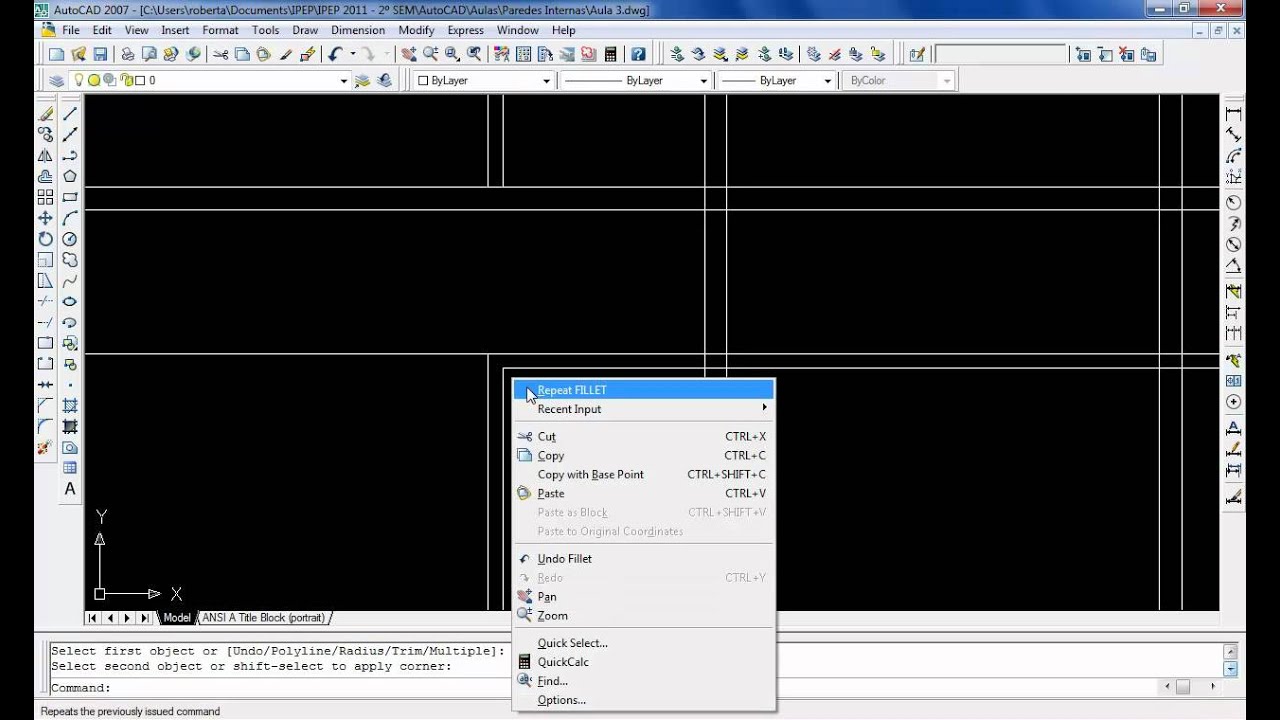Image resolution: width=1280 pixels, height=720 pixels.
Task: Toggle the layer on/off lightbulb
Action: click(80, 81)
